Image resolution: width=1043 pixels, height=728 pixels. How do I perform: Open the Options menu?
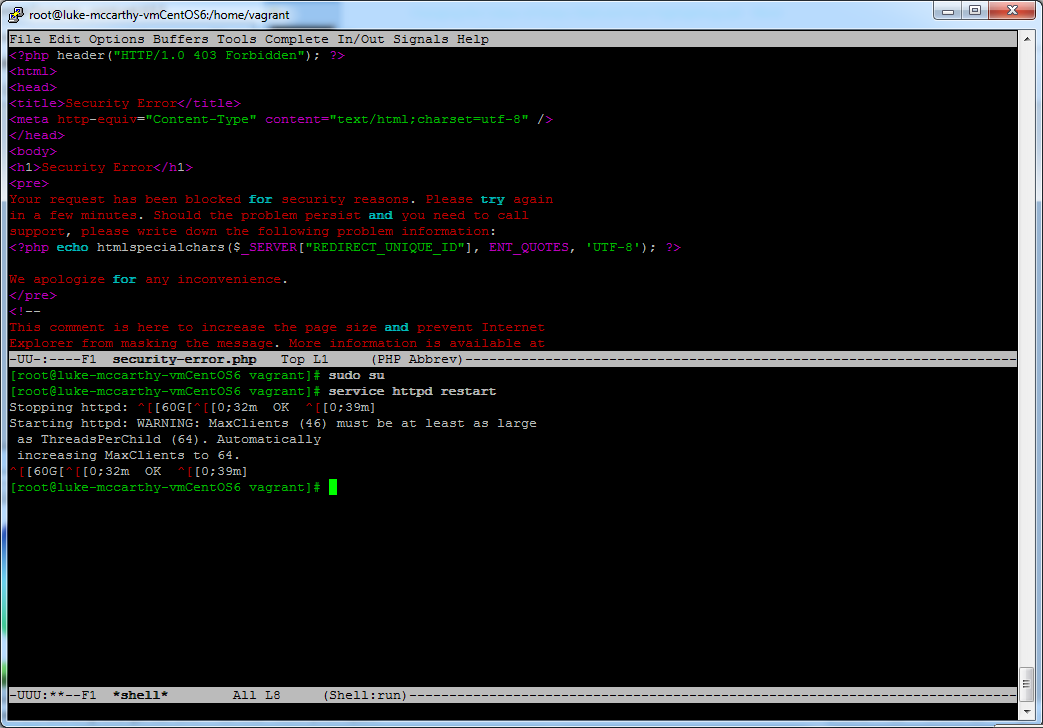115,39
